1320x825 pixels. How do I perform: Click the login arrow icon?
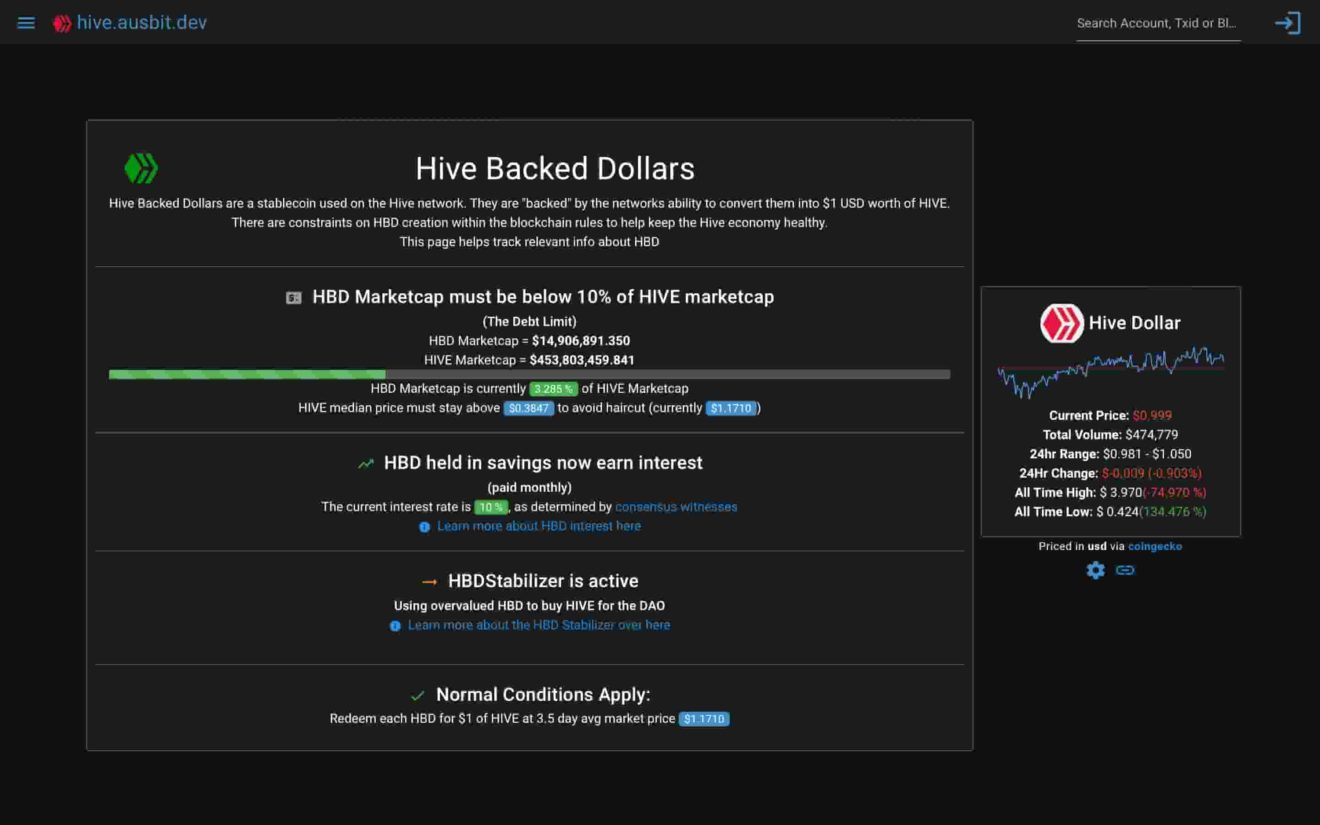(1288, 22)
